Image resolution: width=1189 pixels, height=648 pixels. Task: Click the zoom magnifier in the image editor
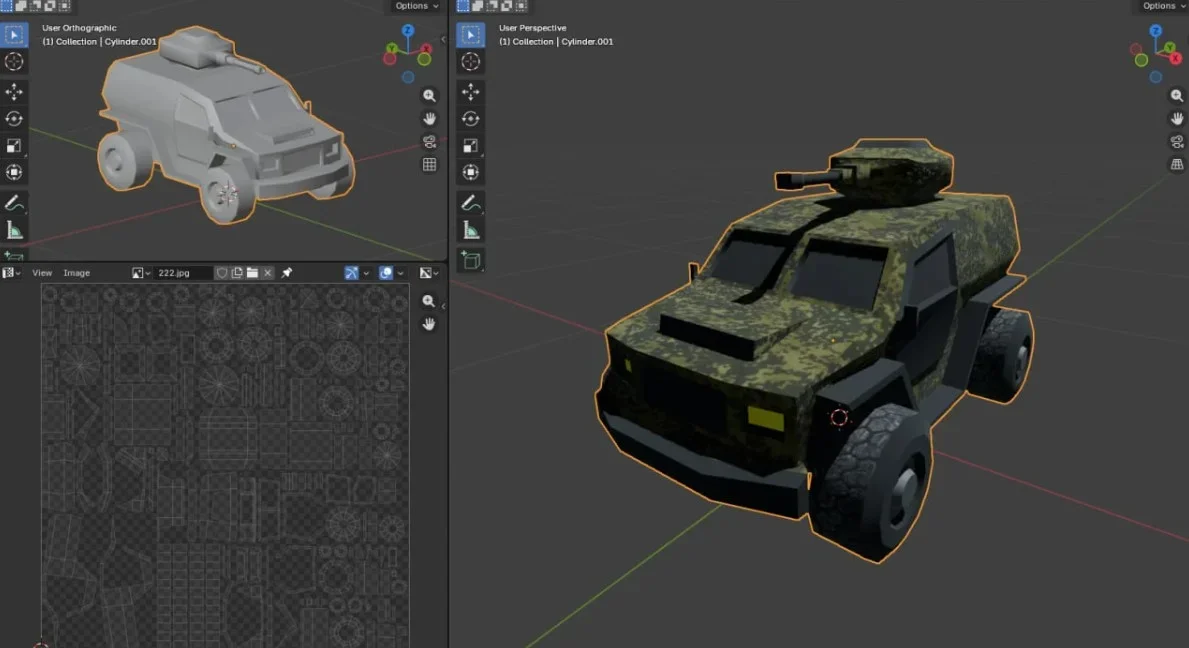(x=429, y=301)
